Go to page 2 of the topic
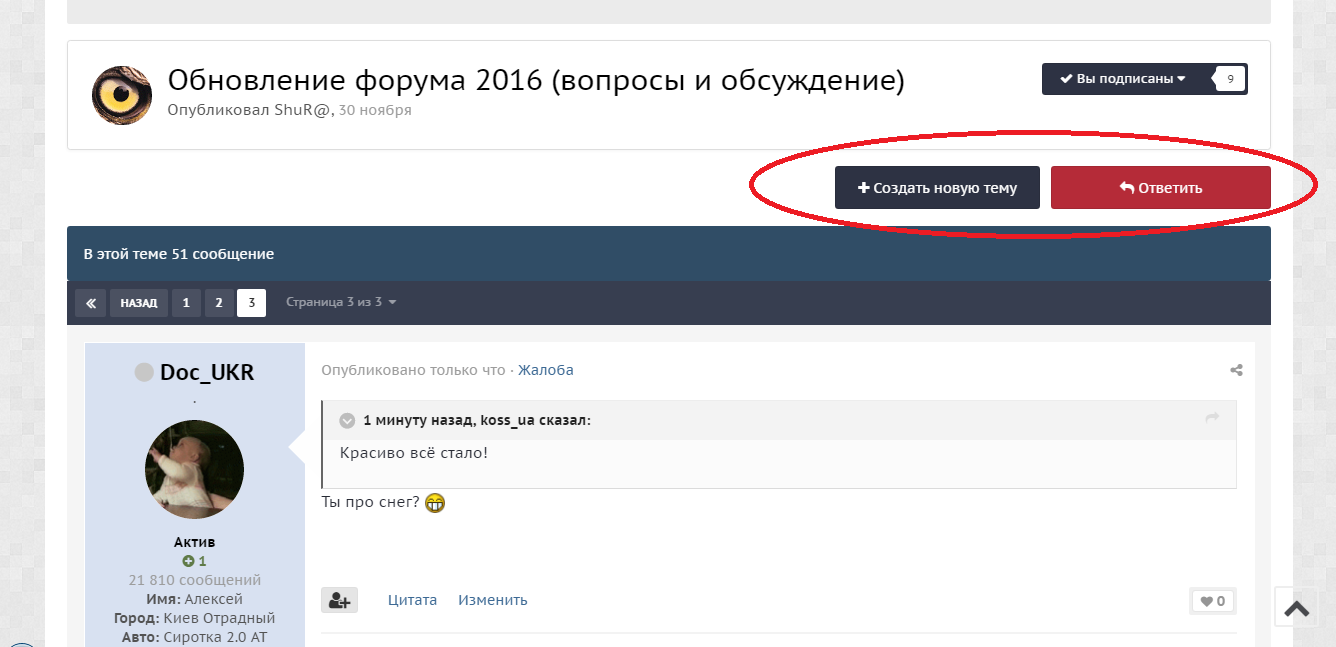Viewport: 1336px width, 647px height. pyautogui.click(x=219, y=303)
